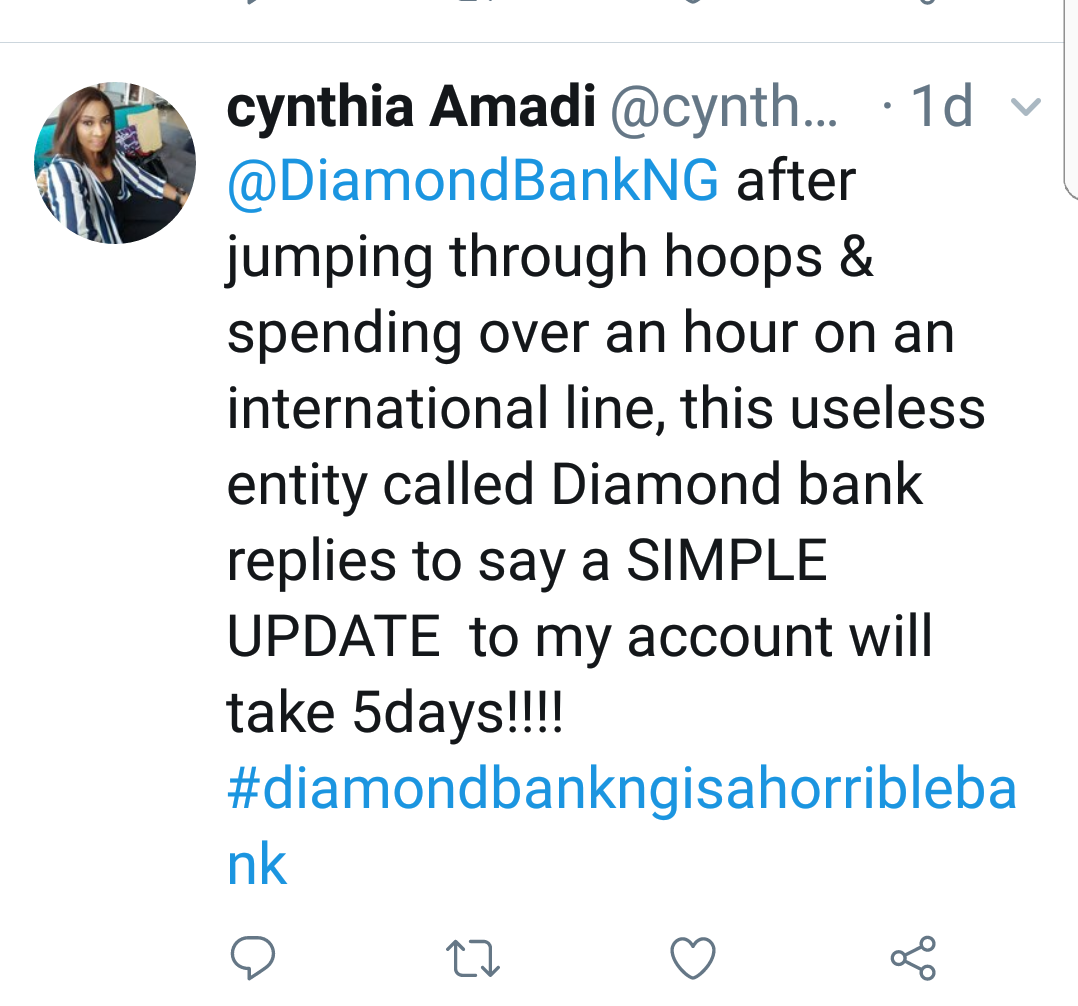Click 'entity called Diamond bank' tweet line
The height and width of the screenshot is (1006, 1078).
click(x=574, y=485)
